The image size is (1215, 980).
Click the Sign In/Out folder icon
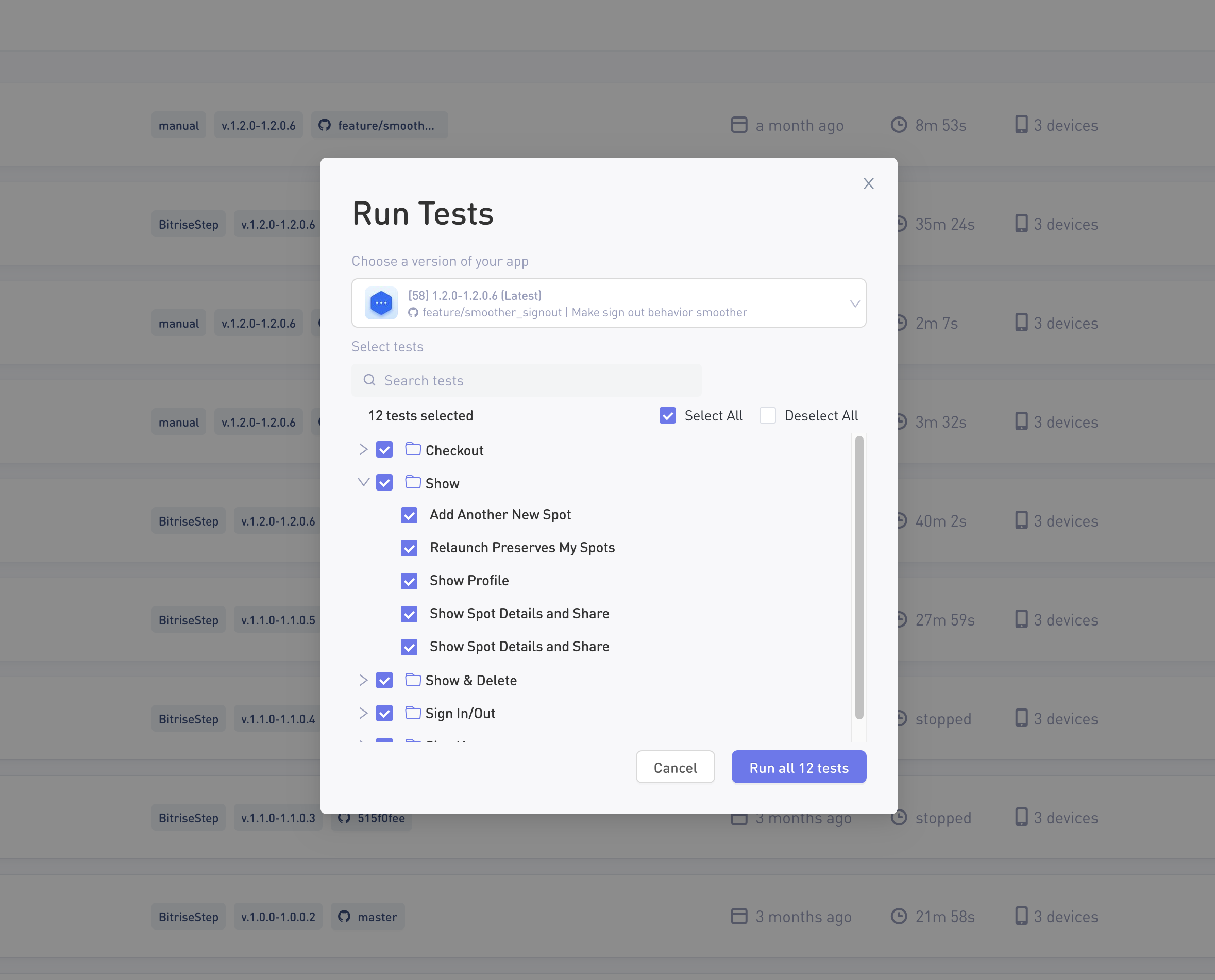413,713
